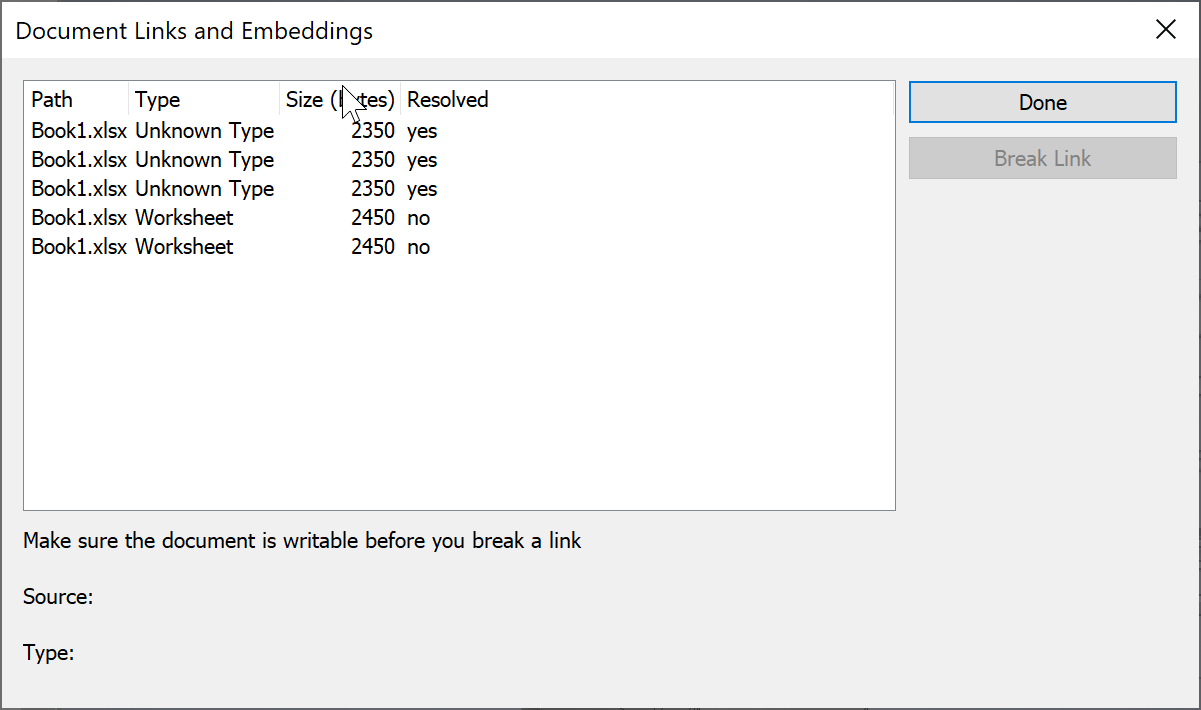Image resolution: width=1201 pixels, height=710 pixels.
Task: Click the writable document warning message
Action: click(x=301, y=540)
